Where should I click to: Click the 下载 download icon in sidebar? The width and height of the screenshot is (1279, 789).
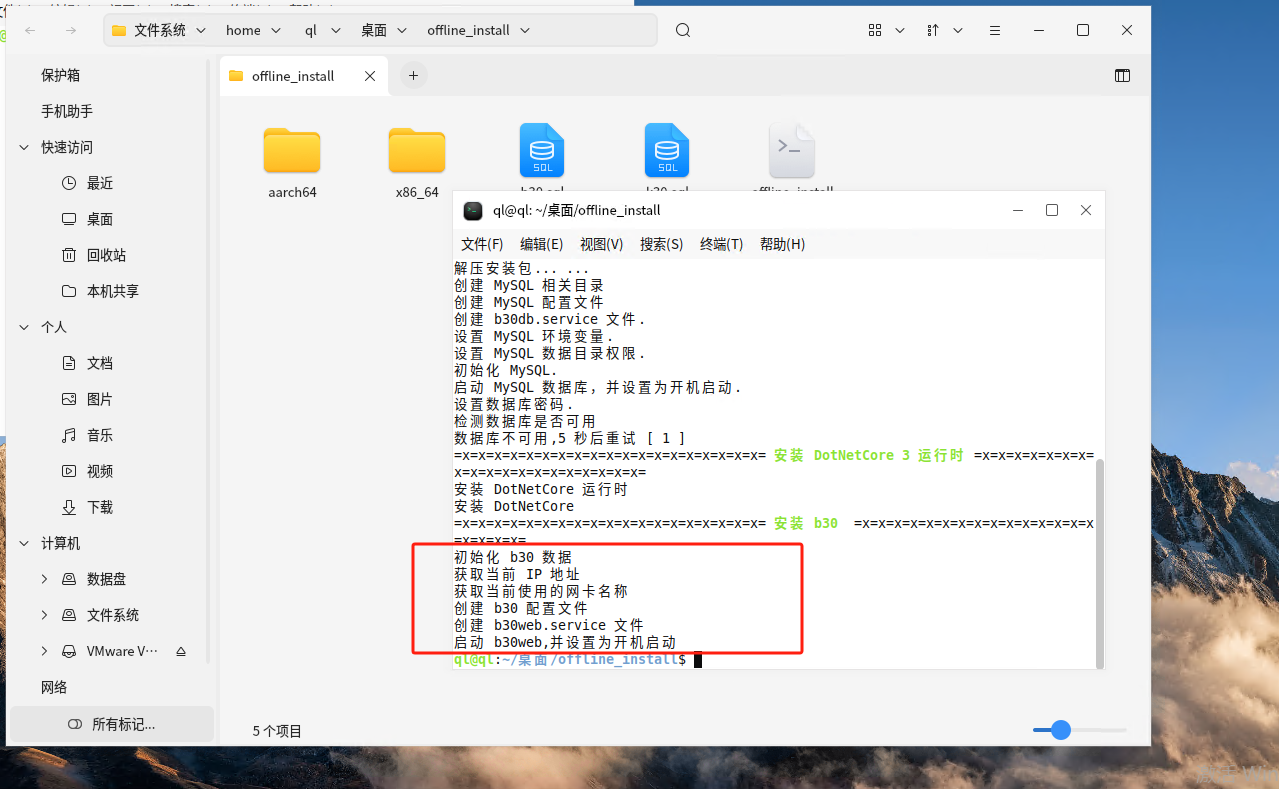[69, 507]
